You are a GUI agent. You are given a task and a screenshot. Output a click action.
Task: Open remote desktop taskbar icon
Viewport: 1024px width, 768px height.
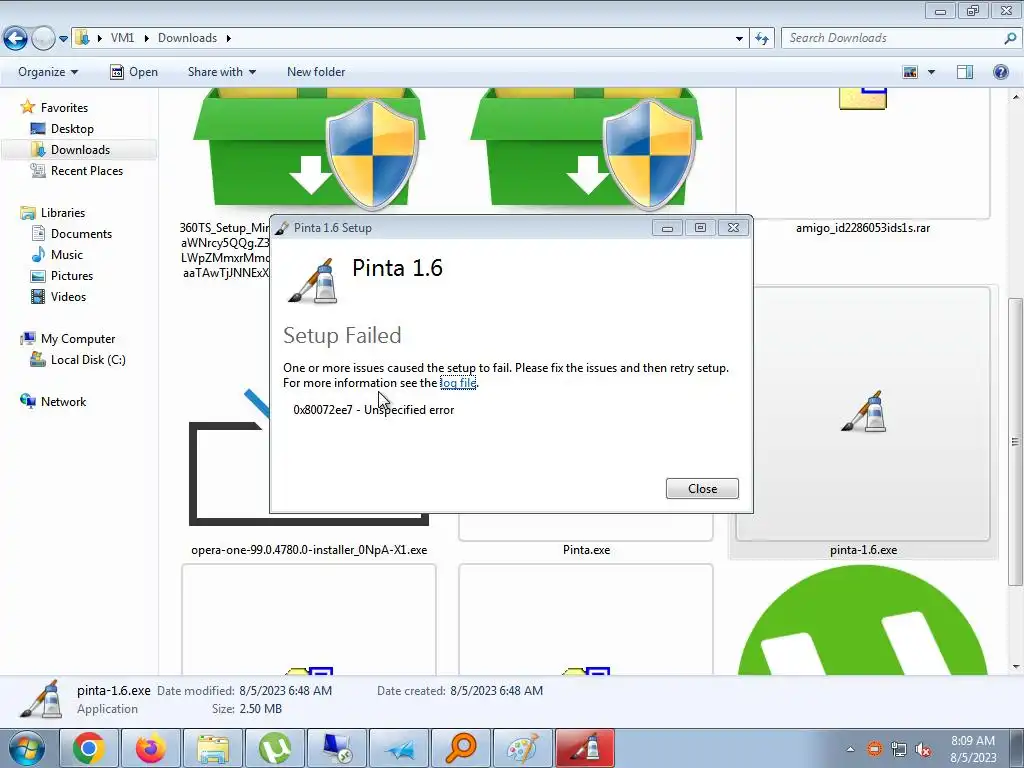click(x=336, y=748)
